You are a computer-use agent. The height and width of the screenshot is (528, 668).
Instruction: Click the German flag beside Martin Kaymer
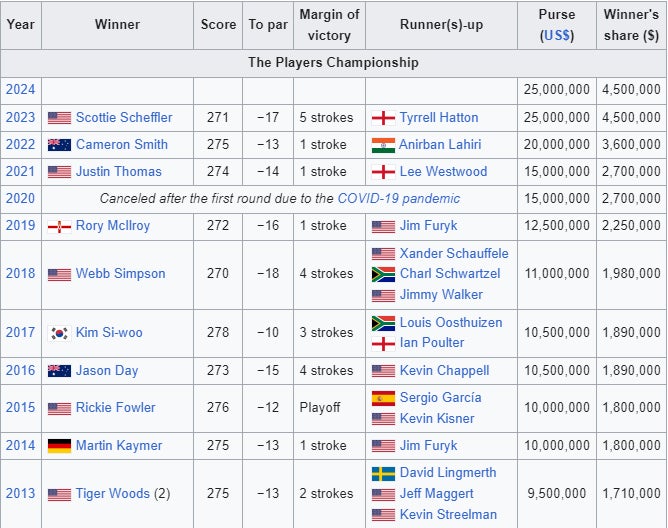59,445
